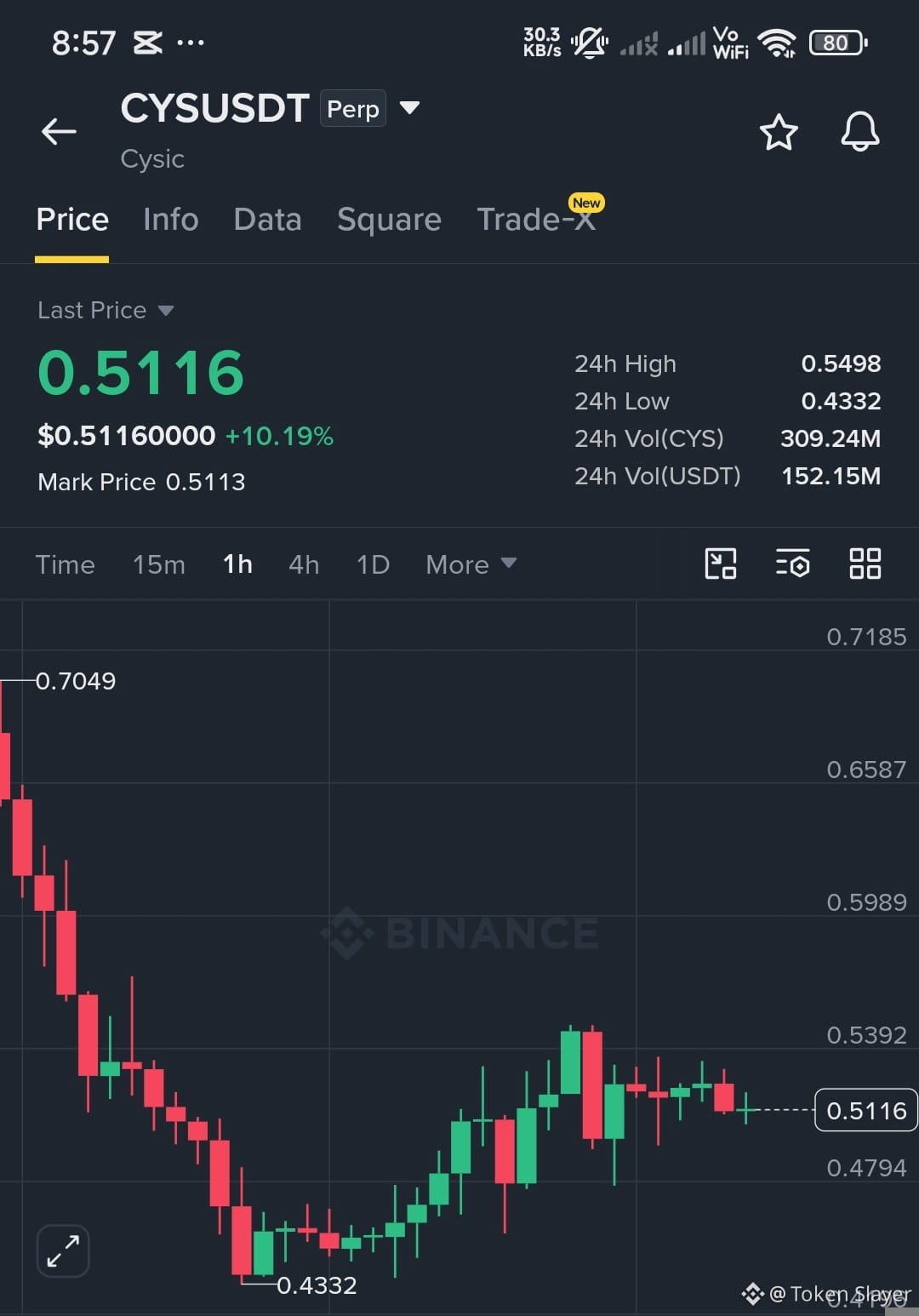Switch to the Info tab
The width and height of the screenshot is (919, 1316).
click(x=171, y=220)
